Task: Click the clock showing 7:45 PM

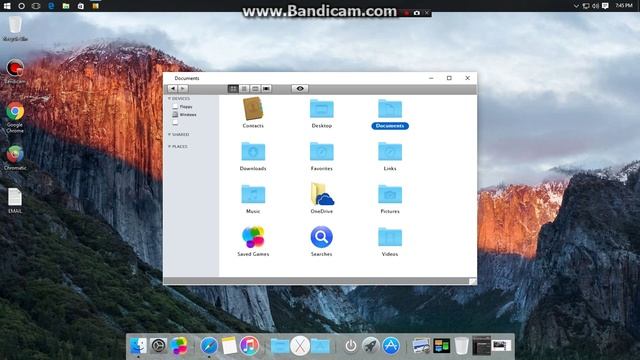Action: (x=624, y=6)
